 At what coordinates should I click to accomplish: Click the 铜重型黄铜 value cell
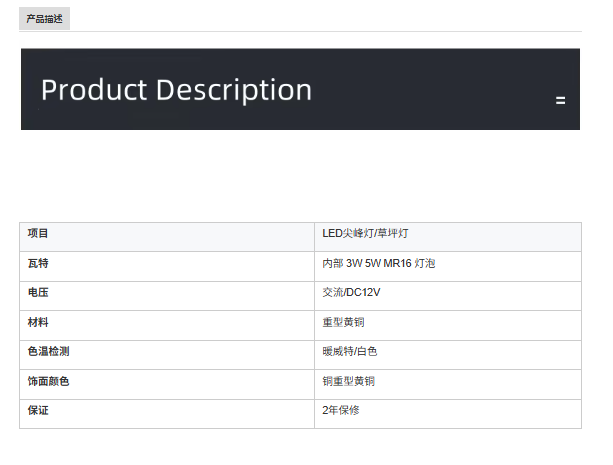tap(348, 382)
